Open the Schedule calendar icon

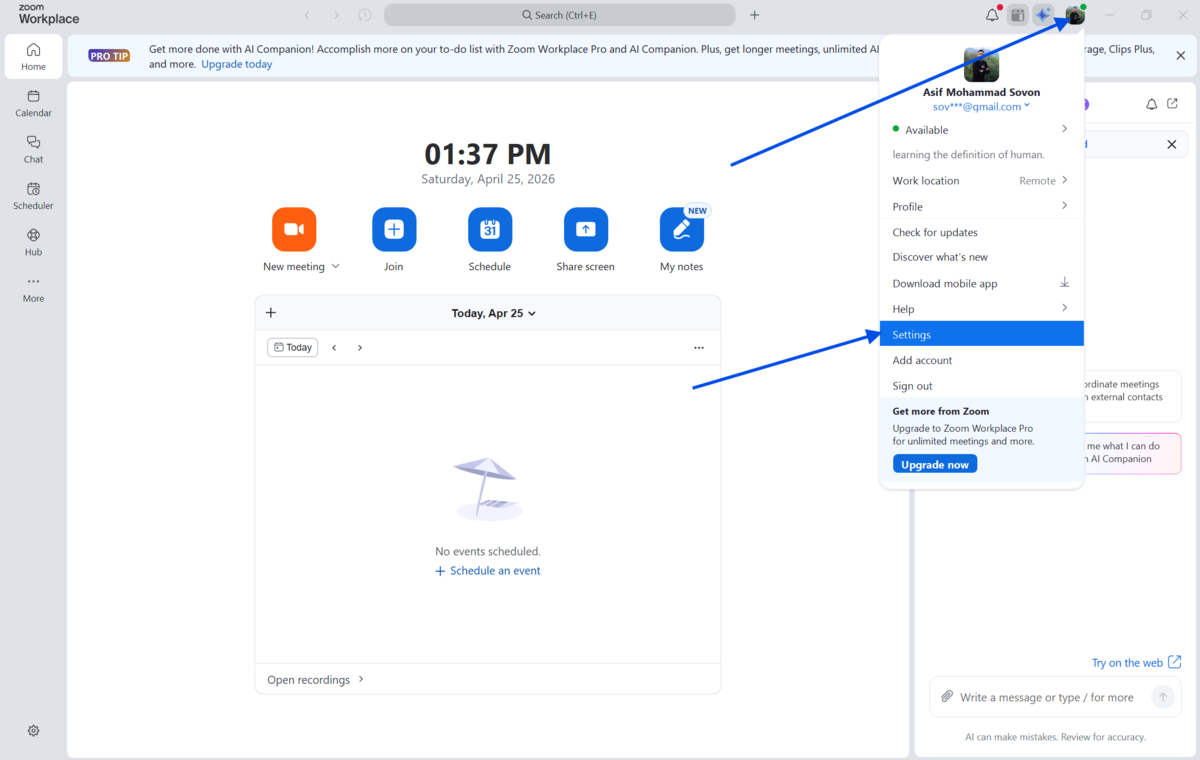click(x=490, y=230)
